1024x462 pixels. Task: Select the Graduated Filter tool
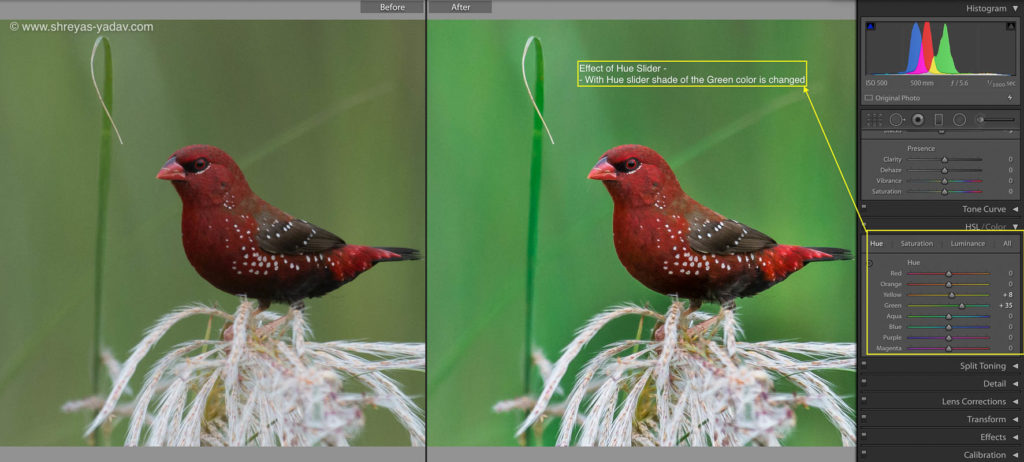click(x=938, y=120)
